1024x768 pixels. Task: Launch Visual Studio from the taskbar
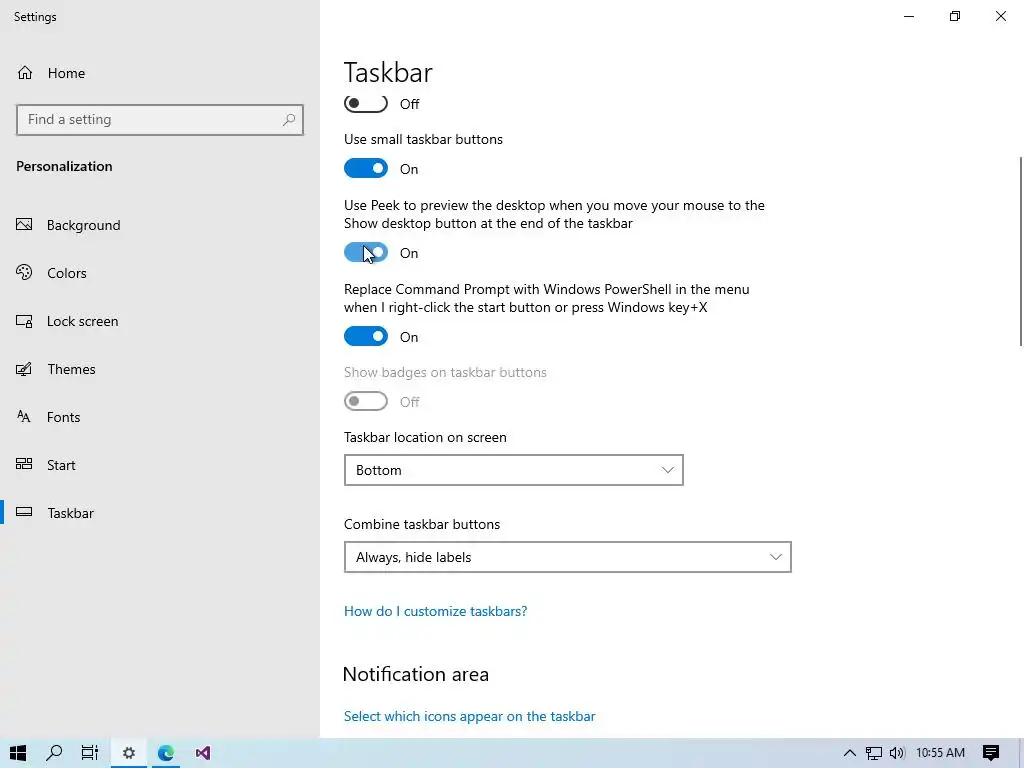pos(203,753)
